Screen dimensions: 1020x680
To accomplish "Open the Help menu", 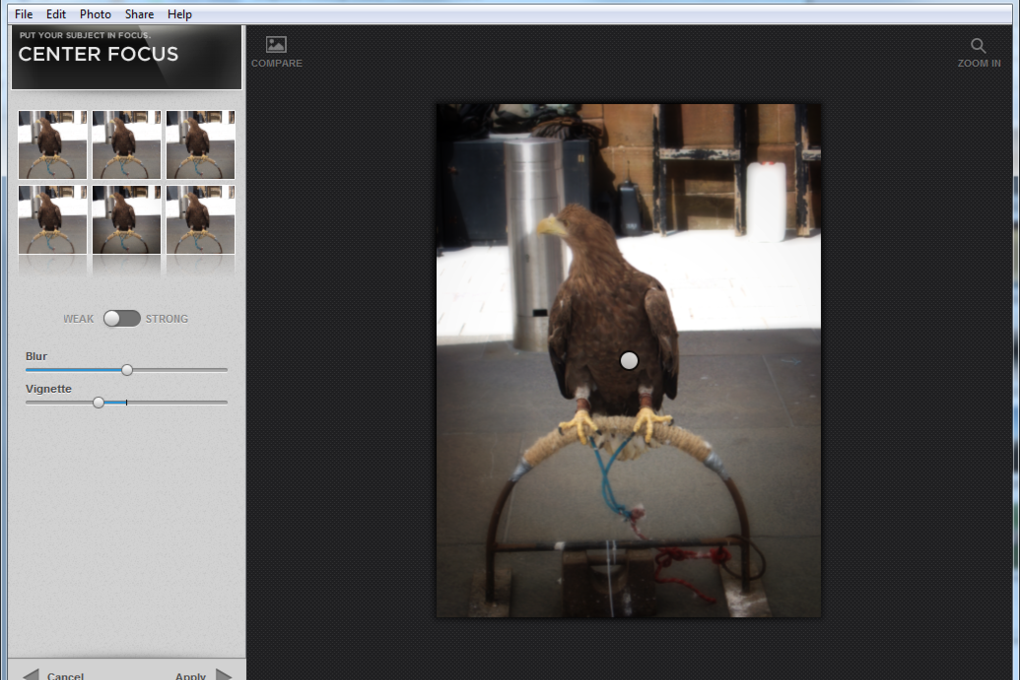I will (180, 14).
